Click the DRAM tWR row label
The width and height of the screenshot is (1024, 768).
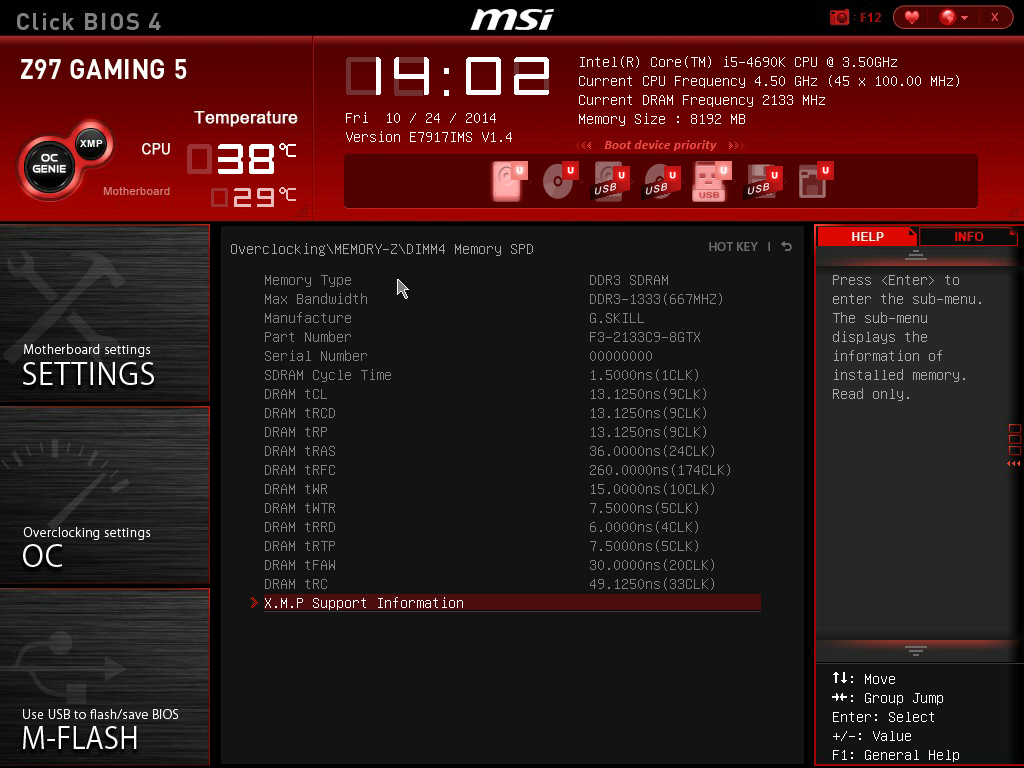tap(295, 488)
